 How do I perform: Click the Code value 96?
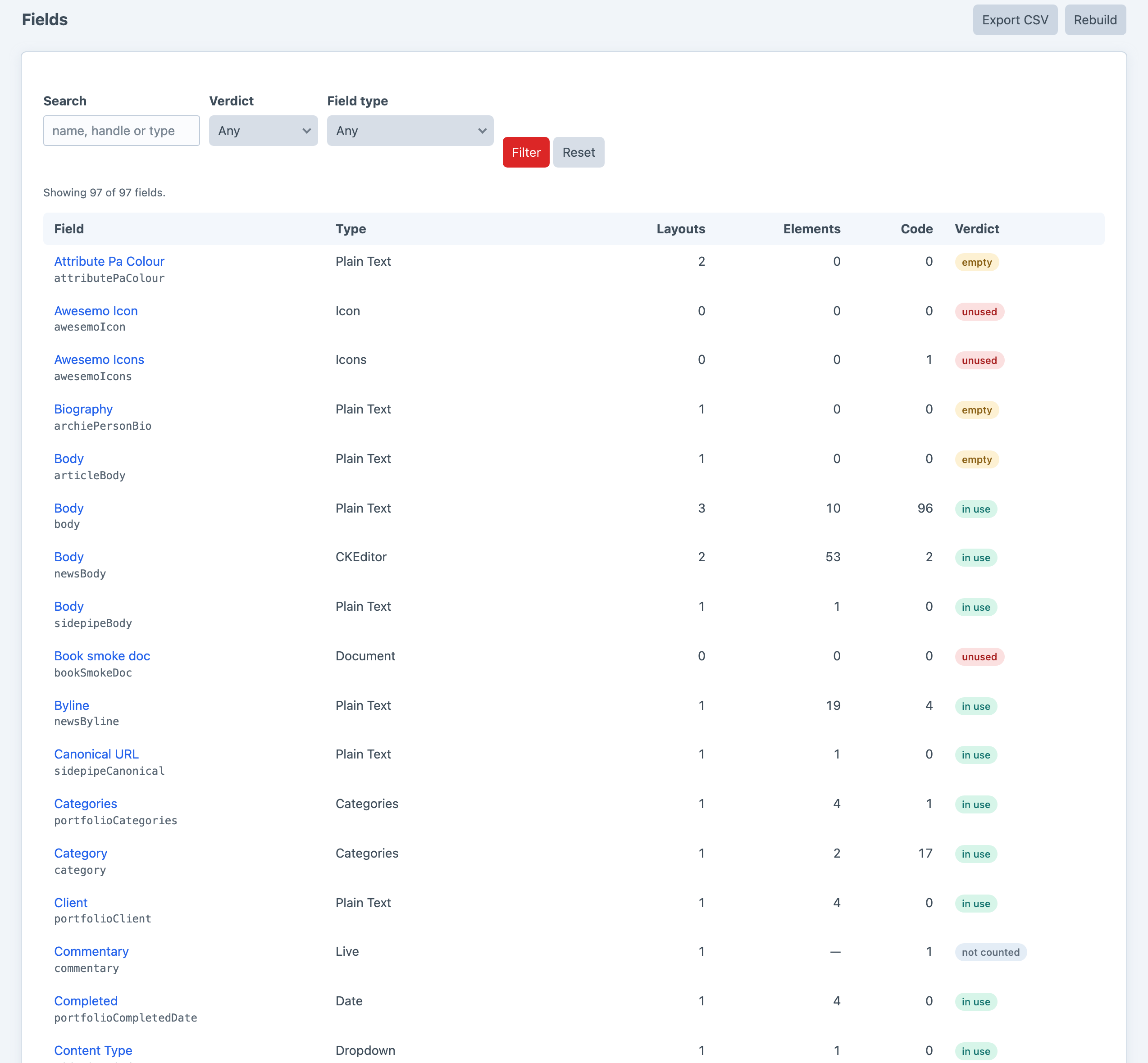click(925, 509)
